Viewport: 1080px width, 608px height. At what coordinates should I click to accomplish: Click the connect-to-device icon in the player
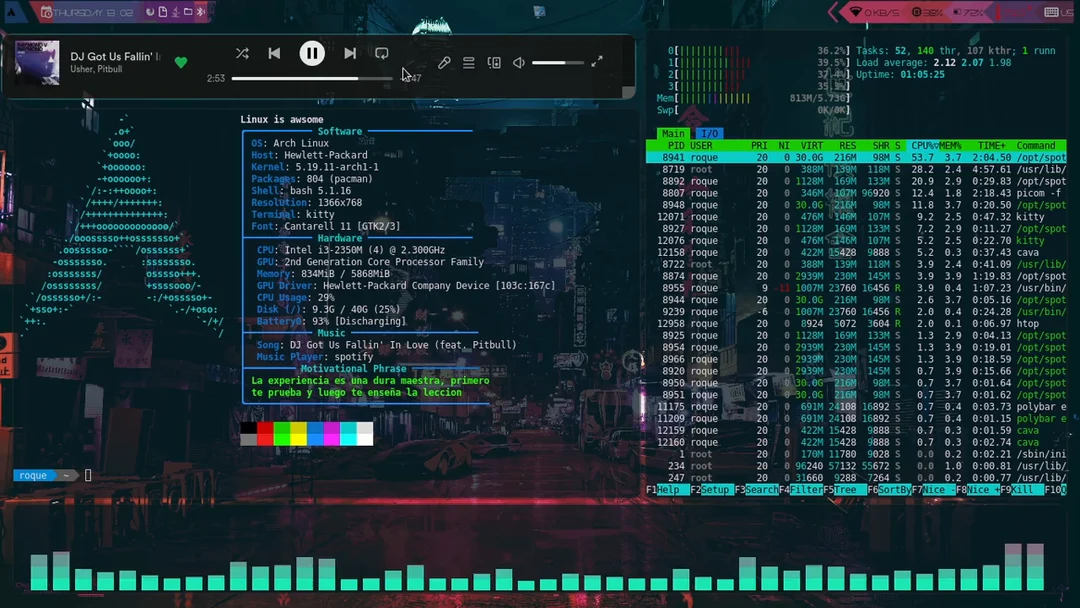(494, 62)
